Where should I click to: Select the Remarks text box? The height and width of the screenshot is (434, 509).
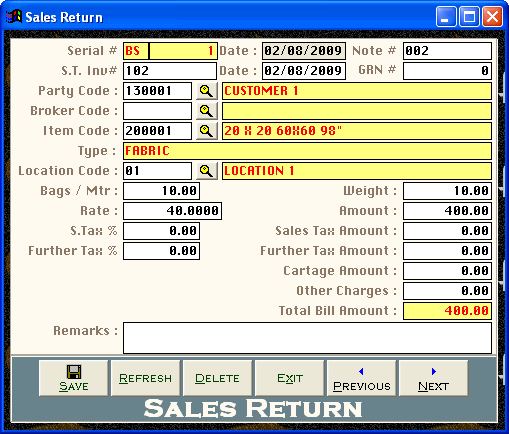click(307, 338)
